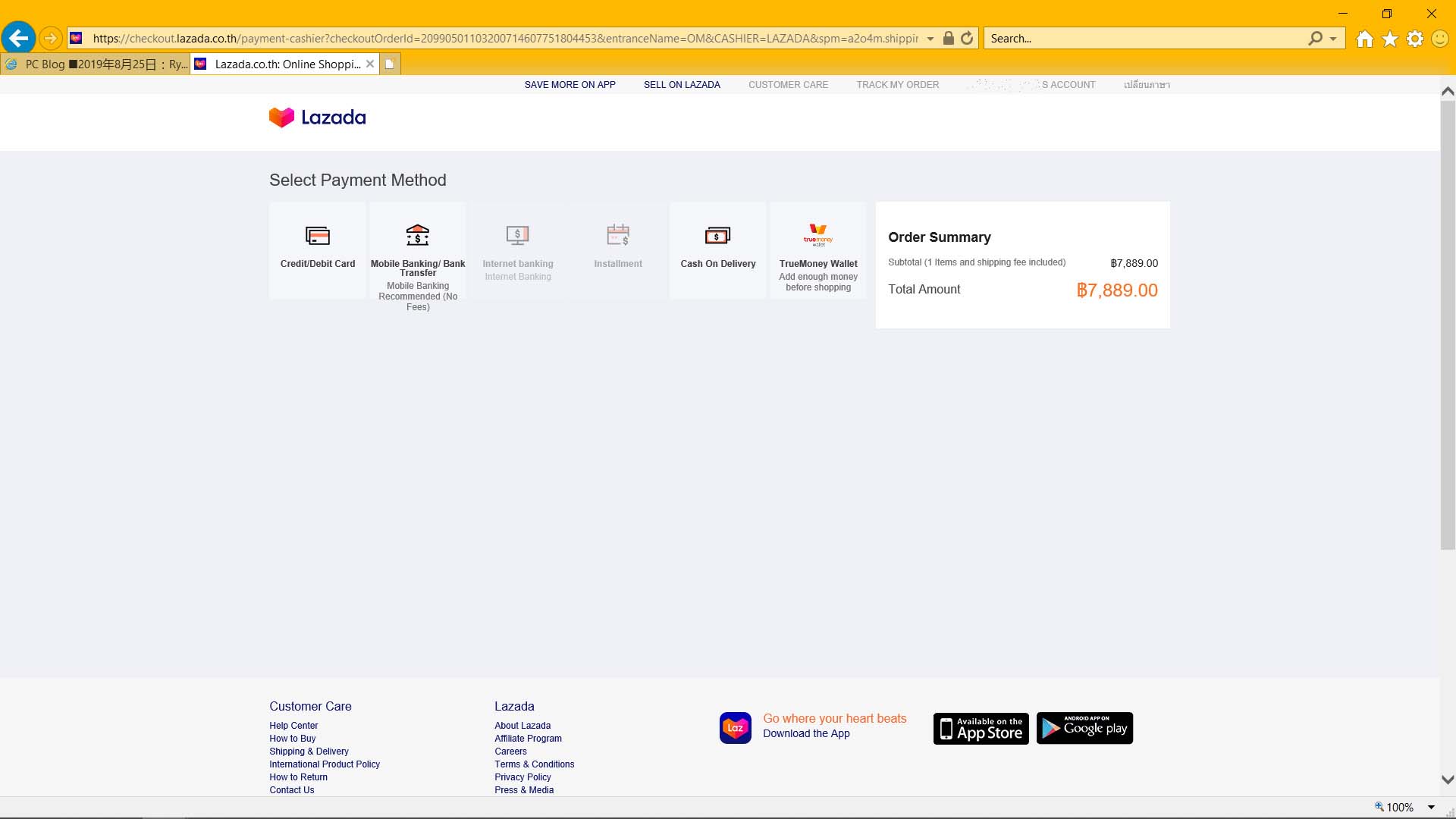Open Help Center link
The height and width of the screenshot is (819, 1456).
tap(293, 726)
